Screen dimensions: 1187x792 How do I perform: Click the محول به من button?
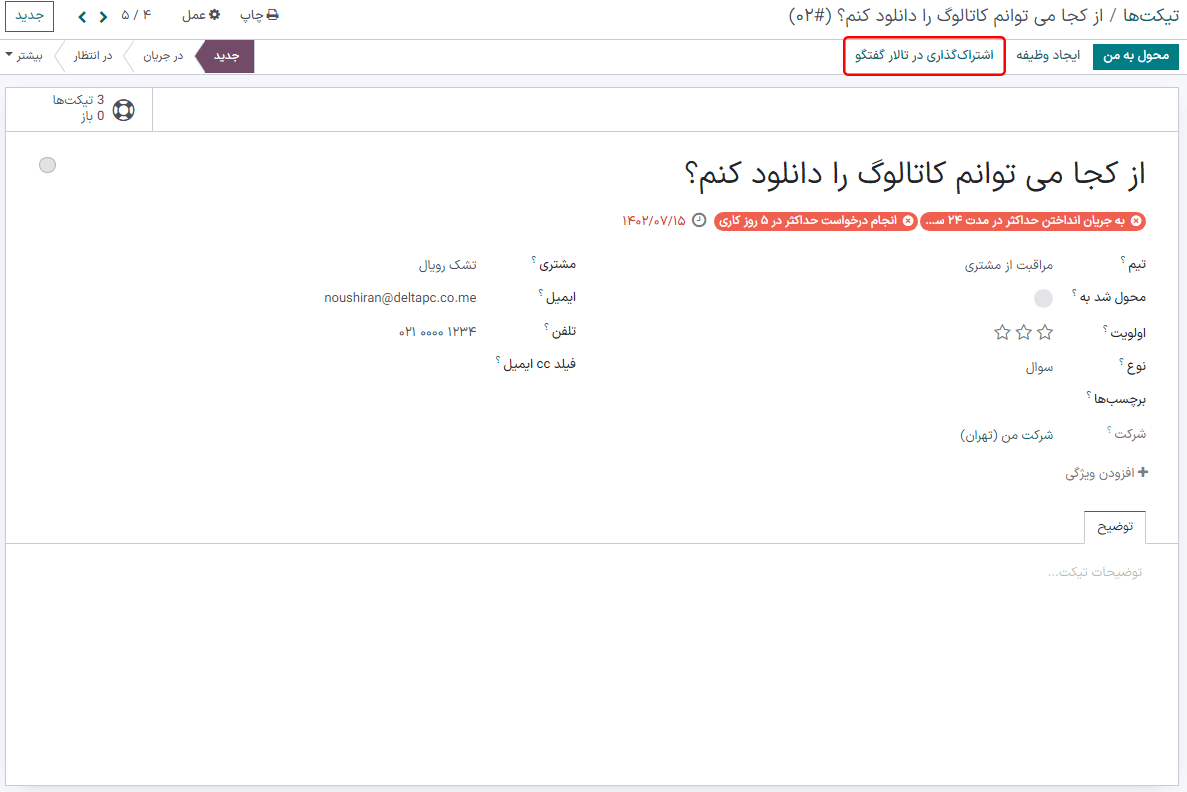point(1135,56)
